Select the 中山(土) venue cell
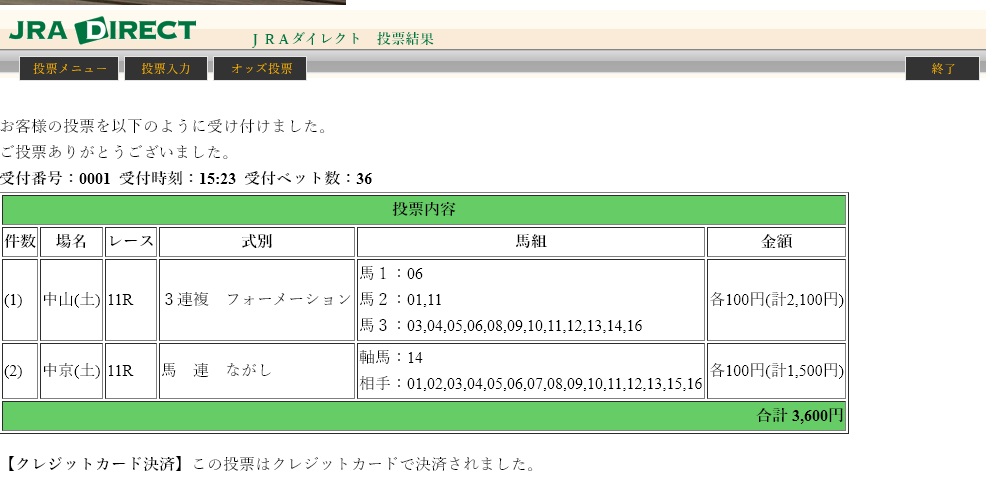 click(71, 300)
